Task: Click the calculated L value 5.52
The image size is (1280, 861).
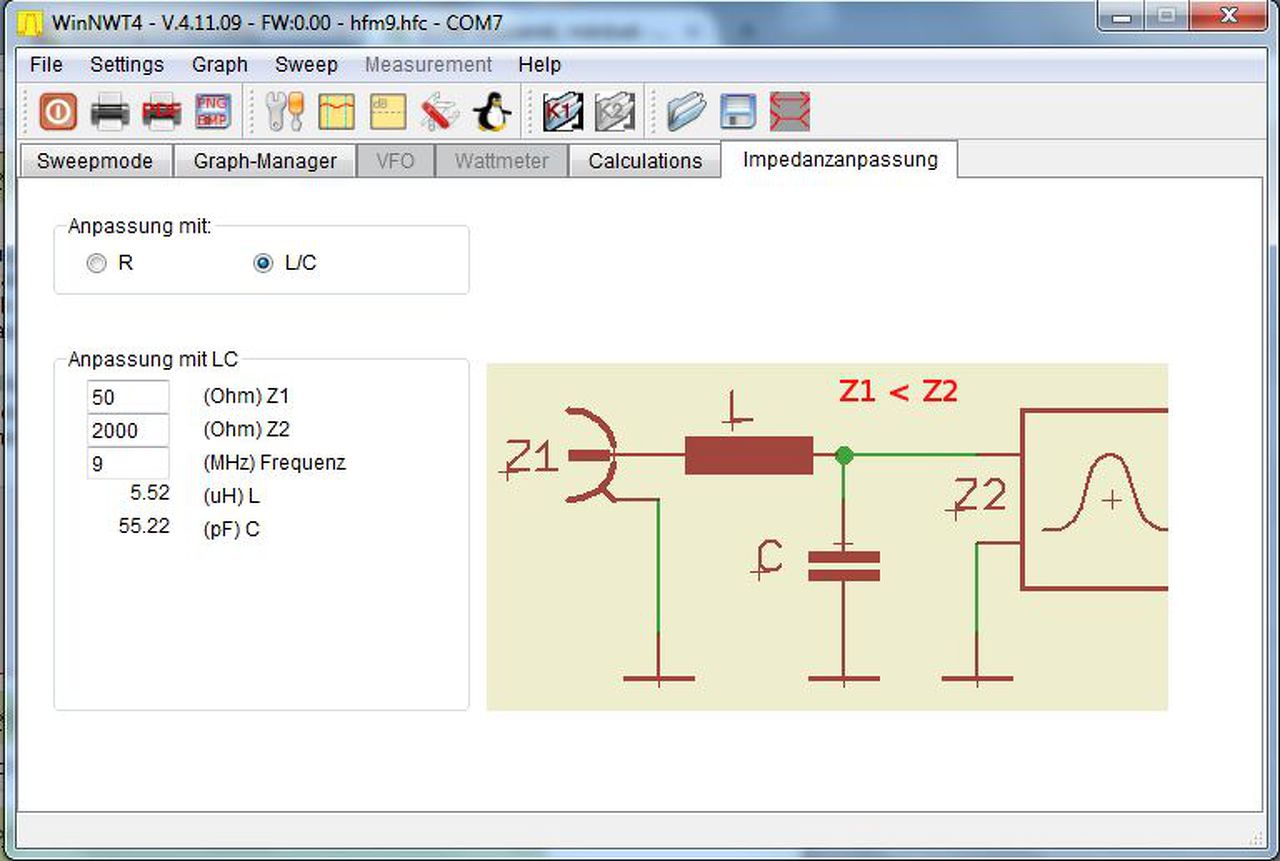Action: tap(150, 493)
